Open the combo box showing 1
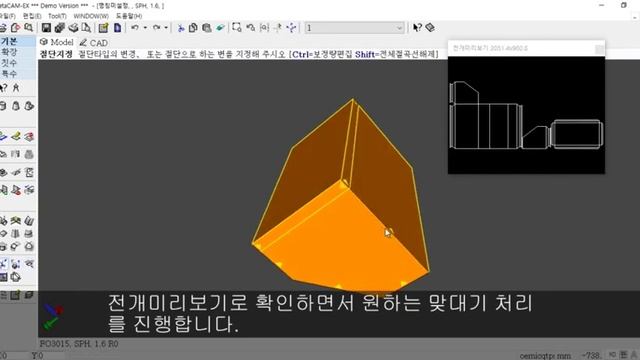The image size is (640, 360). click(354, 28)
